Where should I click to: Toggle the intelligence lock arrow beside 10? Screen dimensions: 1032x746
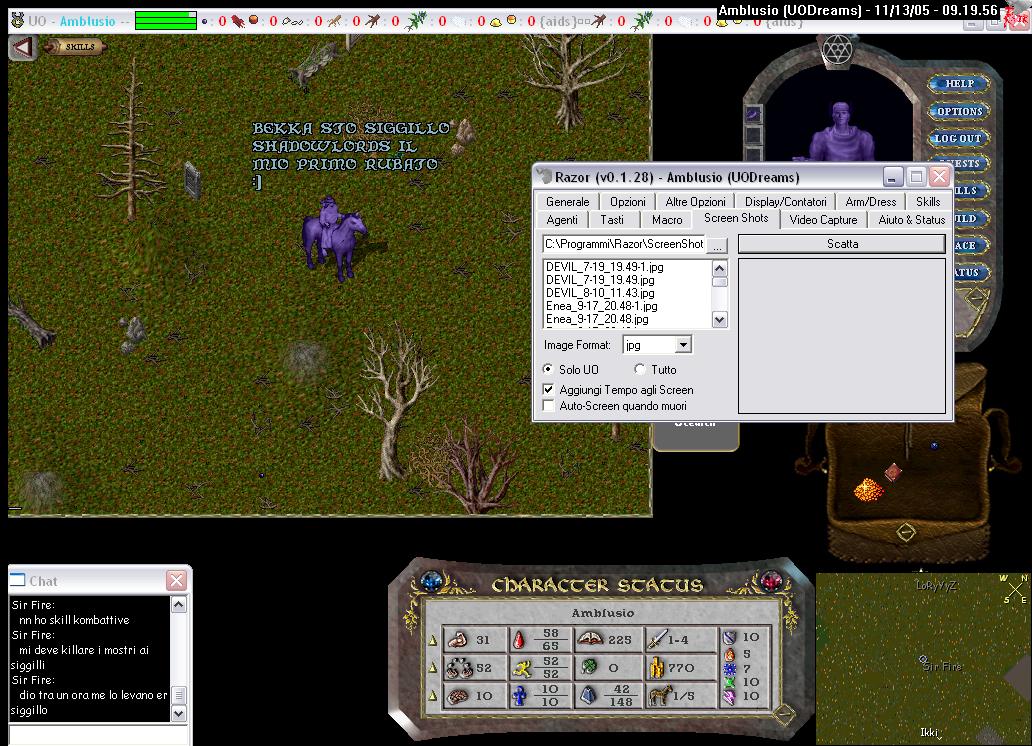tap(433, 696)
